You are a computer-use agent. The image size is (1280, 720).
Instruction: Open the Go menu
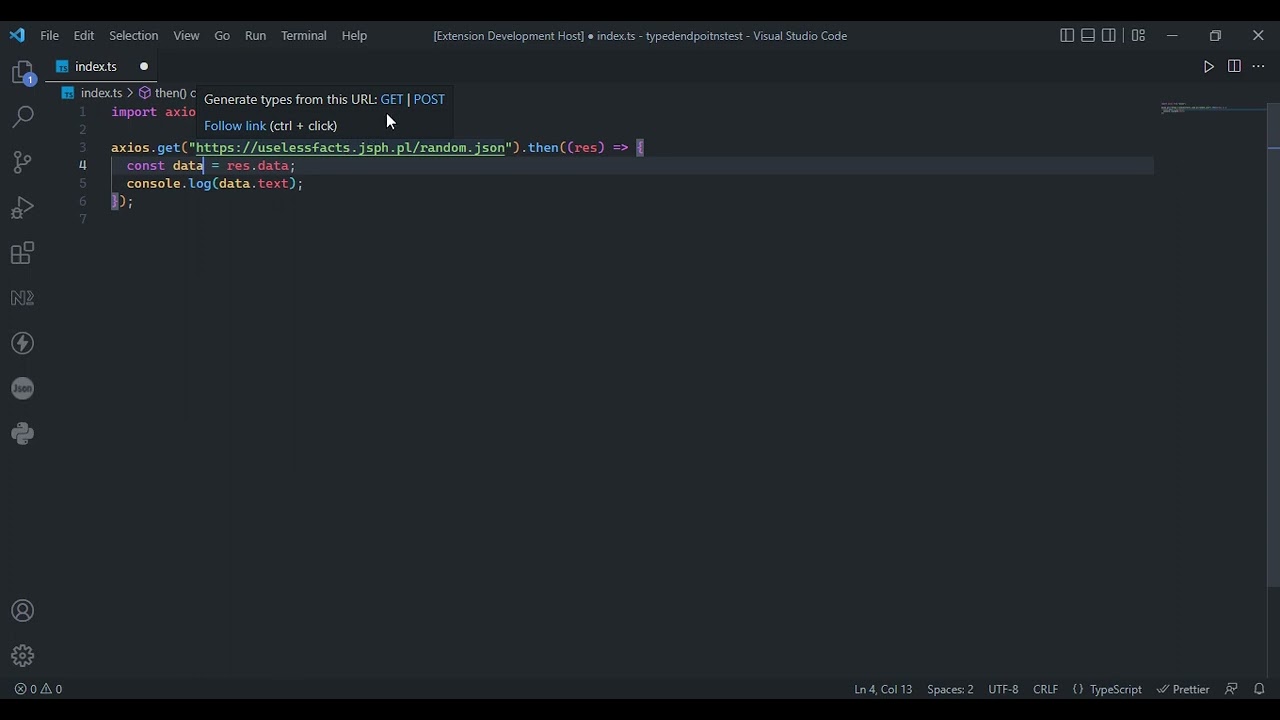pyautogui.click(x=222, y=35)
